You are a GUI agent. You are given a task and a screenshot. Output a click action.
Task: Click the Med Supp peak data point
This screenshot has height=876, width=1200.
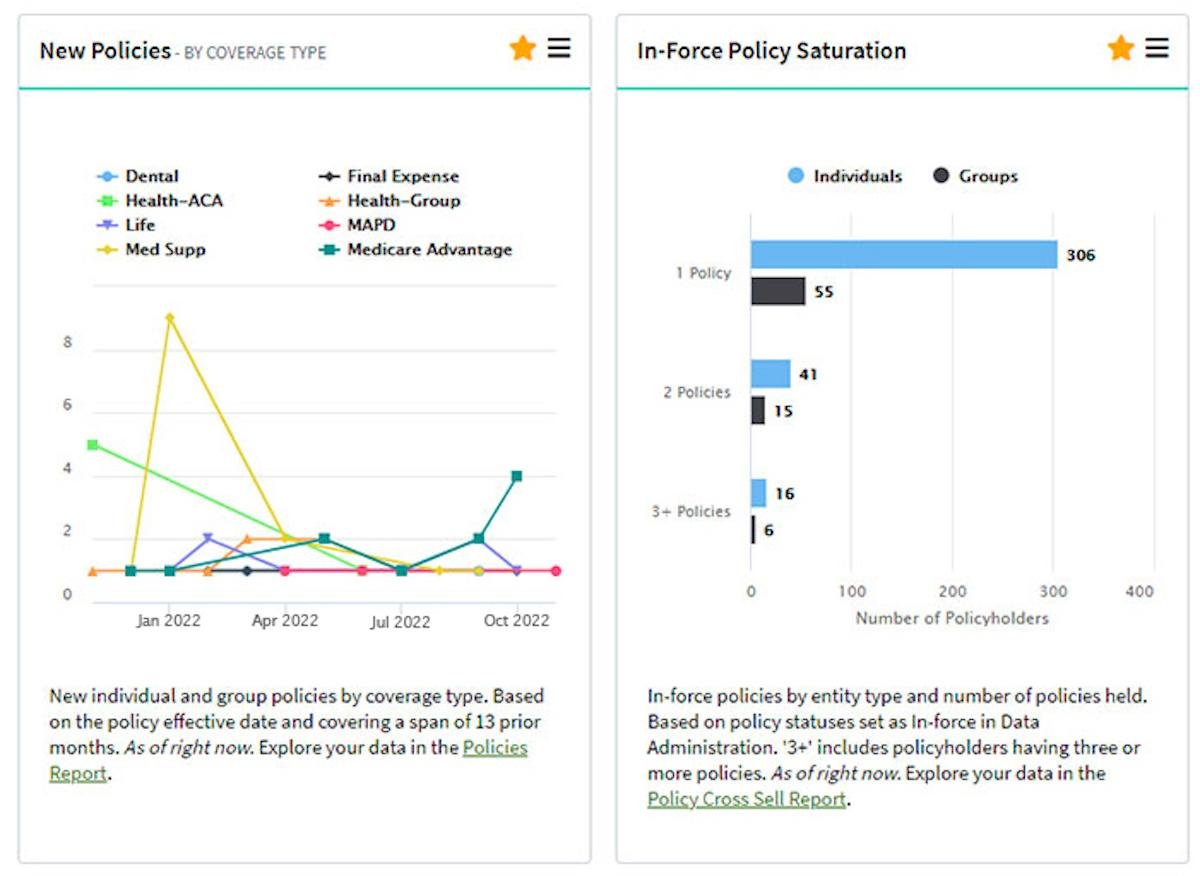170,318
